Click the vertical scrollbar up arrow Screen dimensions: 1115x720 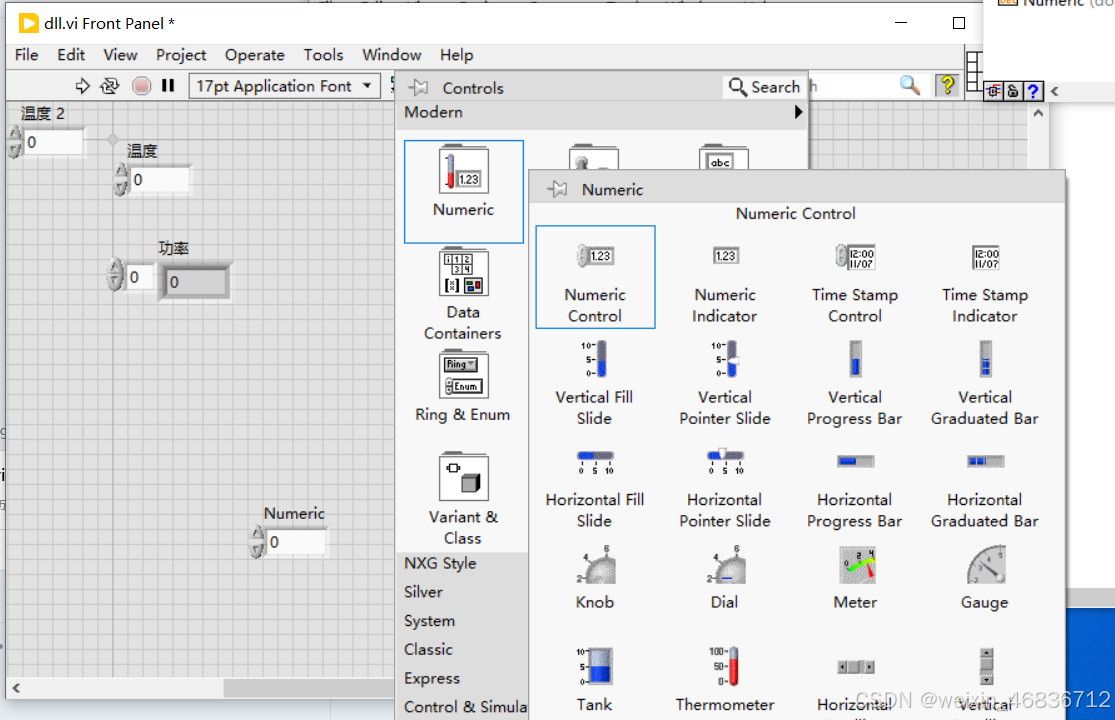pos(1038,113)
